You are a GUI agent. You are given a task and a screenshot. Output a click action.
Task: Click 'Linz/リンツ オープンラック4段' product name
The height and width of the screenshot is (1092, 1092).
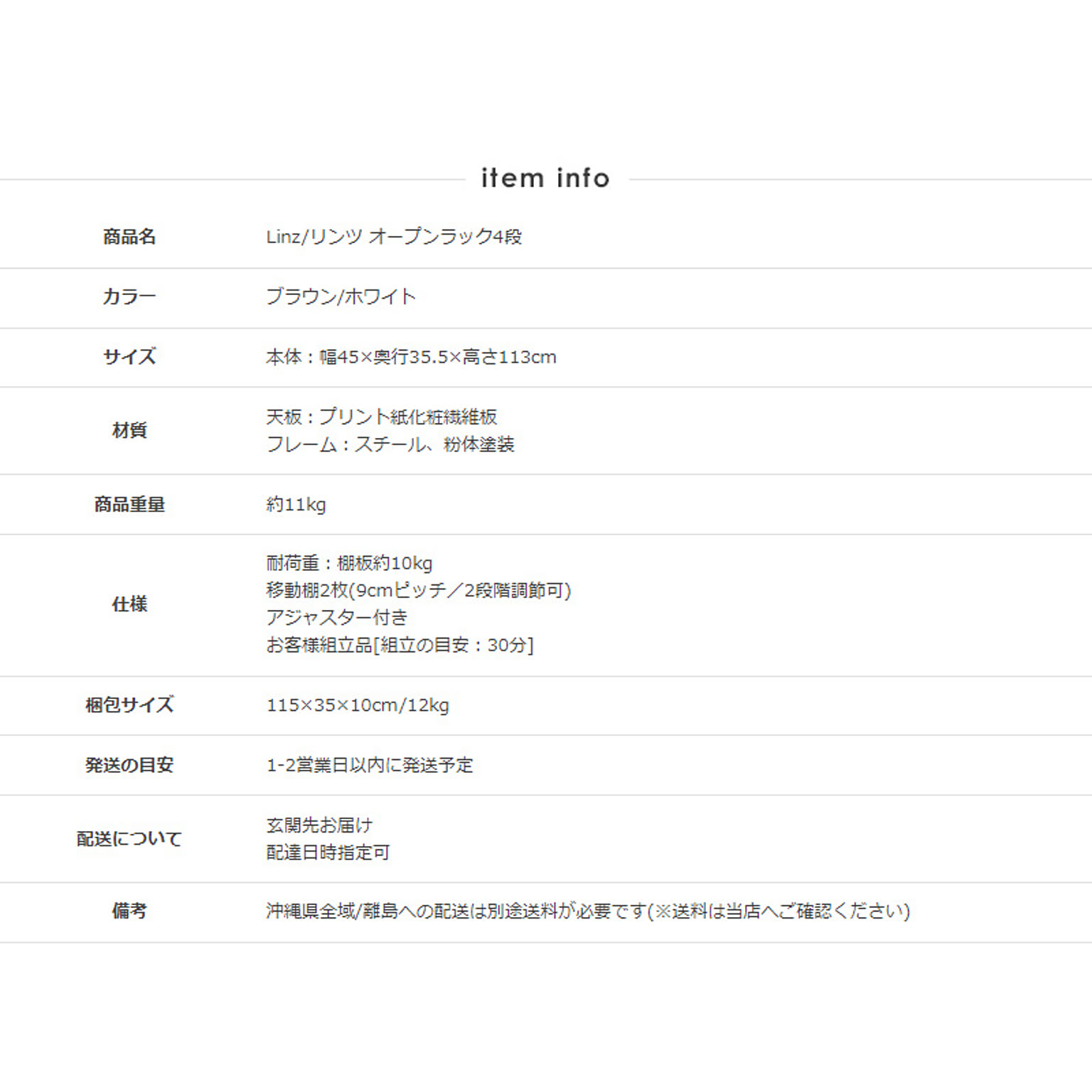pyautogui.click(x=394, y=237)
